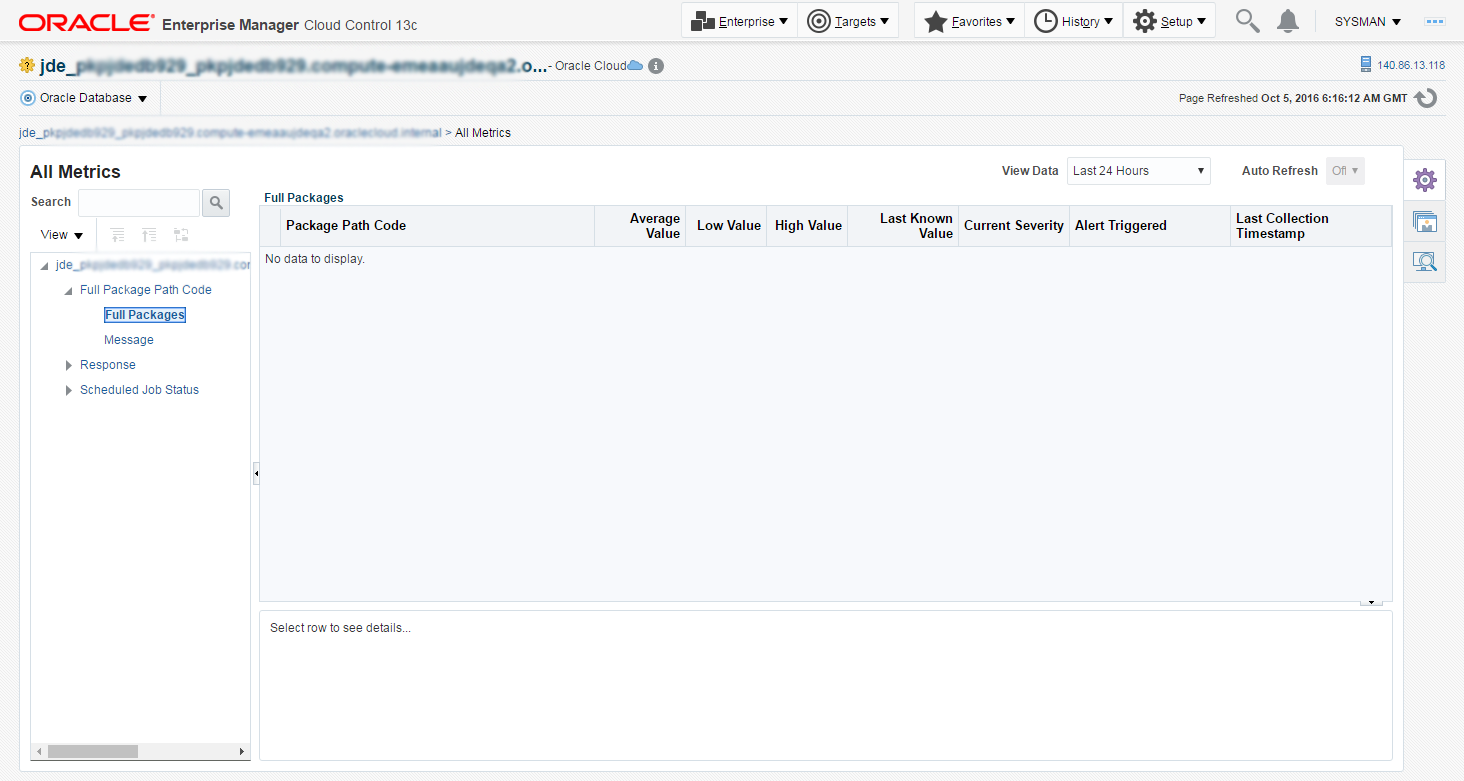
Task: Select the Response tree item
Action: (108, 365)
